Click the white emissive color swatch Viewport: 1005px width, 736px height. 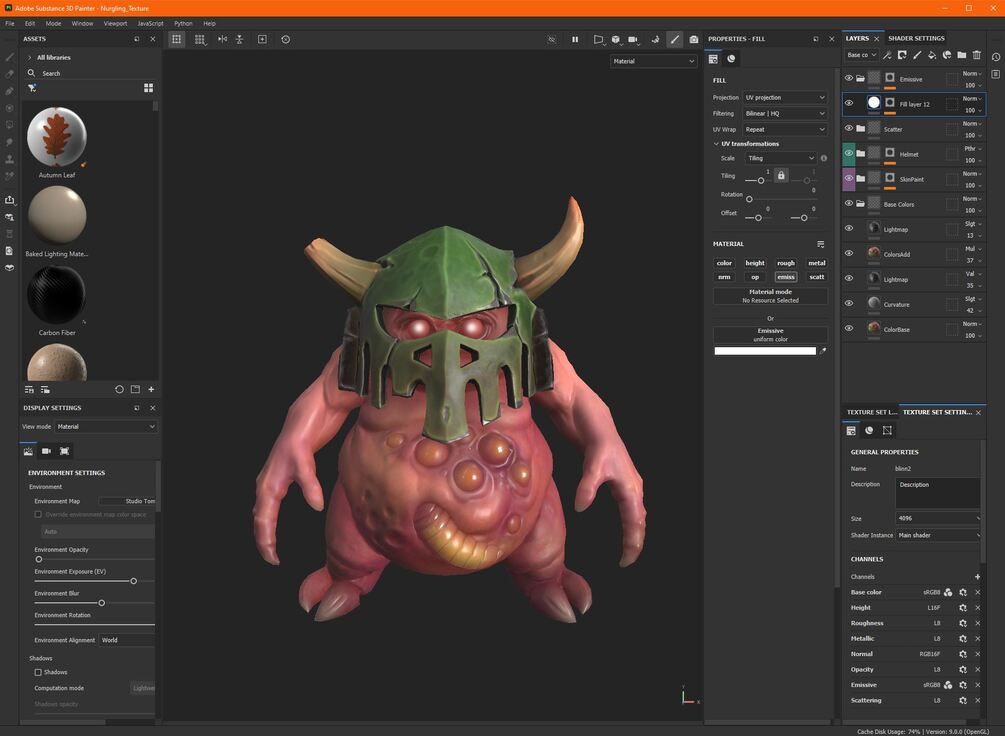point(765,351)
